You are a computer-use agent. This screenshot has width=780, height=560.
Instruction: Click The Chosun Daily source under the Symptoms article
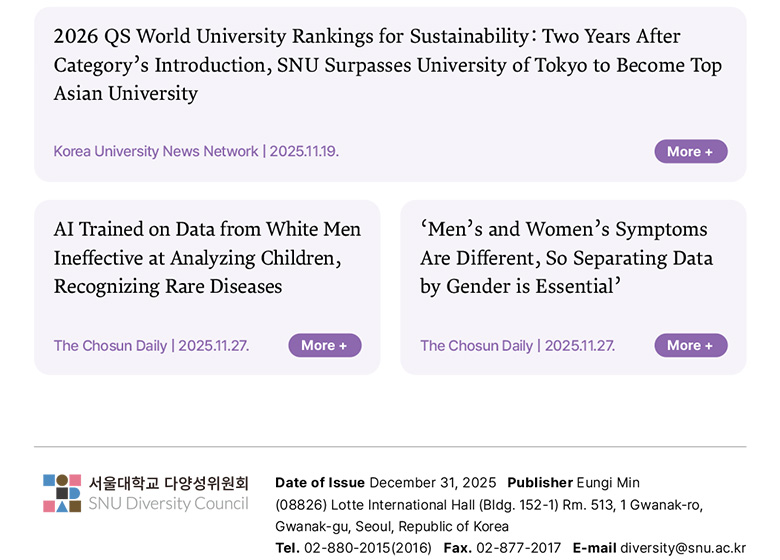pos(517,346)
